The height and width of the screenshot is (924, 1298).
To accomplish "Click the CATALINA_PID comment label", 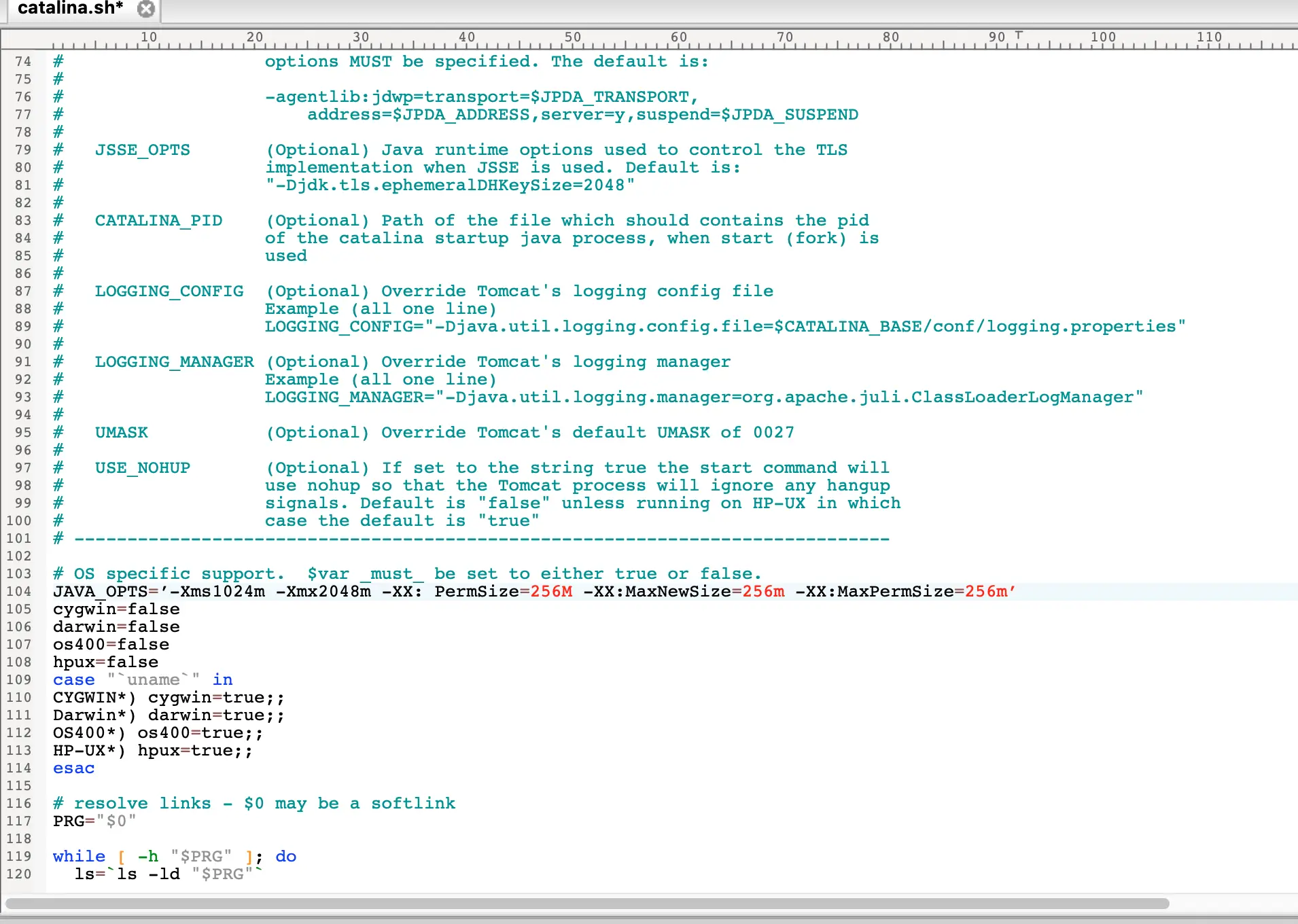I will pos(158,221).
